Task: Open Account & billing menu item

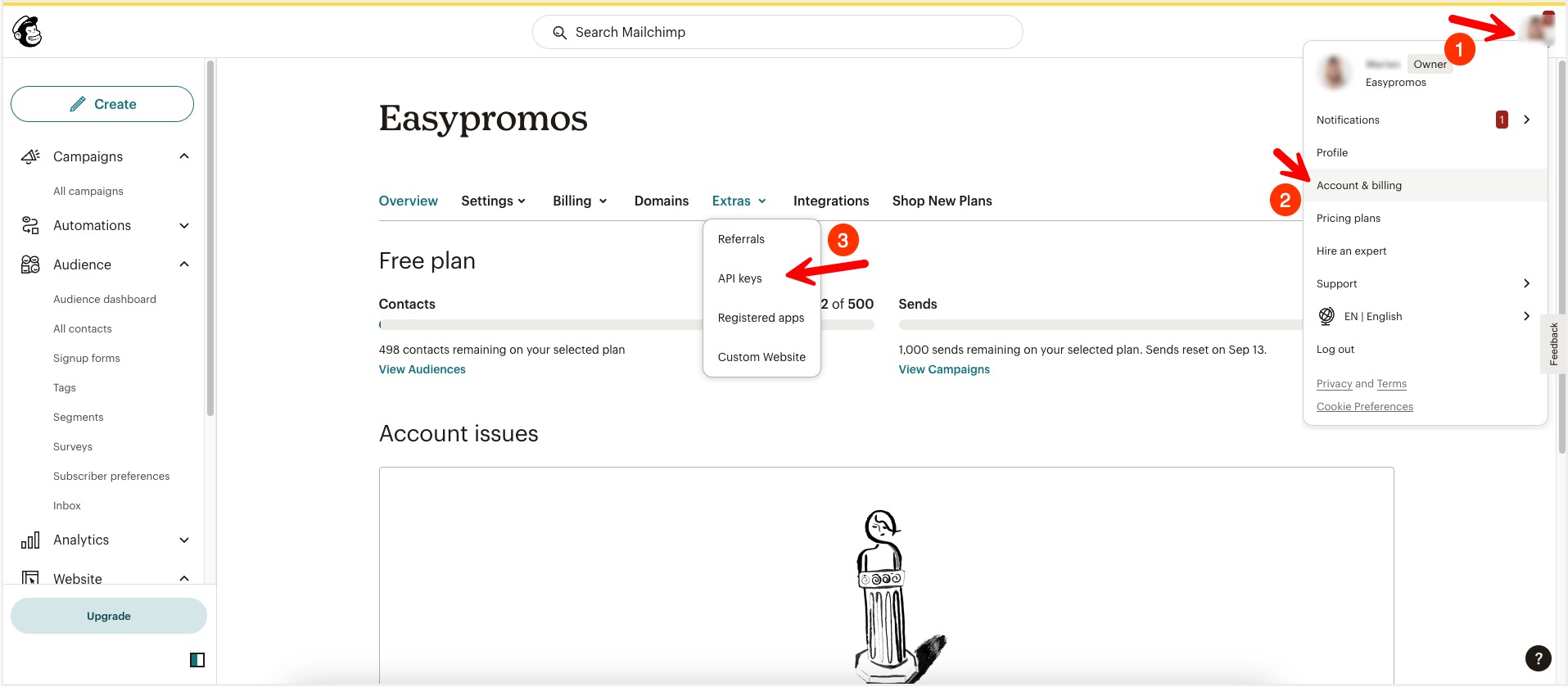Action: 1425,185
